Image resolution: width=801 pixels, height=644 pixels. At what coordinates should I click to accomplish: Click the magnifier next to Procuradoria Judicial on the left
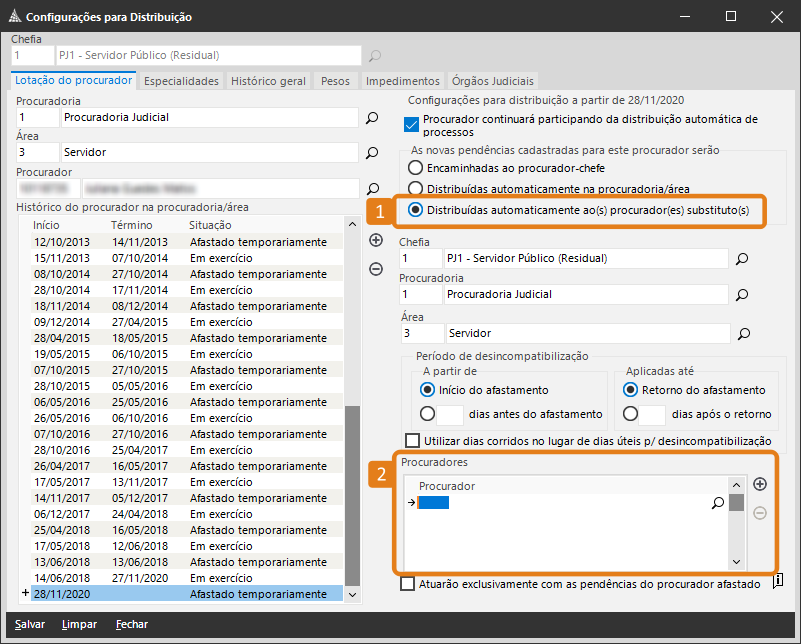pos(372,118)
